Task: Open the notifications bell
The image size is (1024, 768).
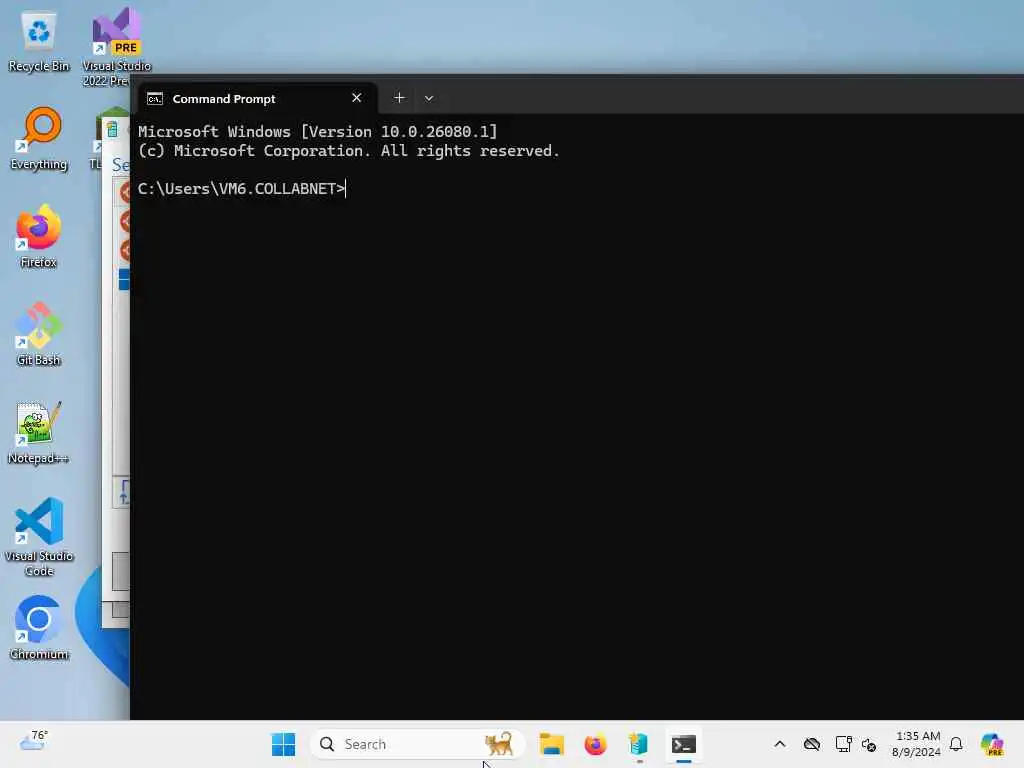Action: click(956, 744)
